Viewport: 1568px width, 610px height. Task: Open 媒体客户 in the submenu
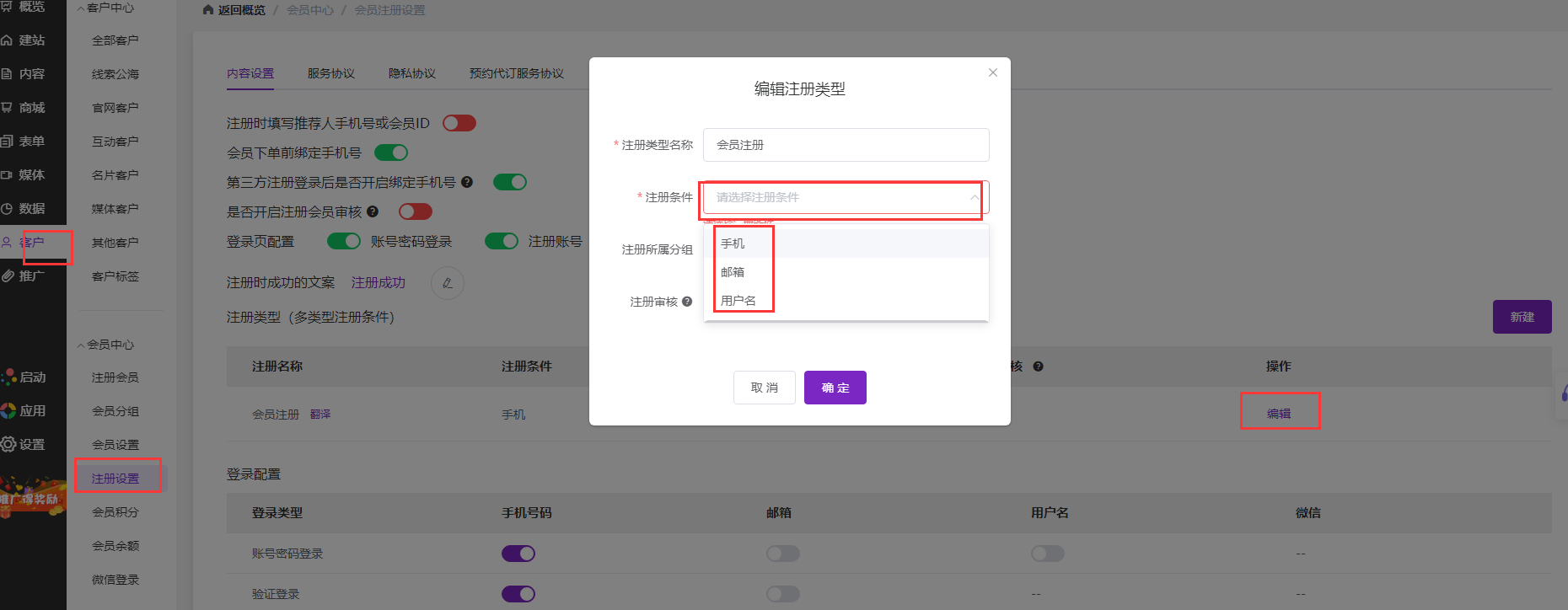point(115,209)
